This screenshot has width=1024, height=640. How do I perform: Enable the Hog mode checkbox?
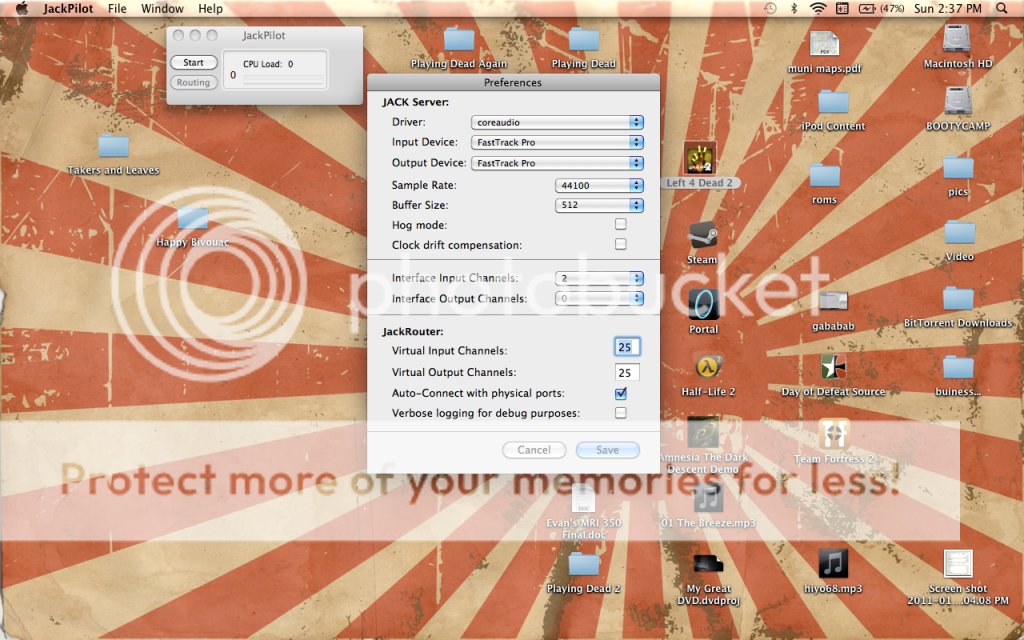pyautogui.click(x=621, y=225)
